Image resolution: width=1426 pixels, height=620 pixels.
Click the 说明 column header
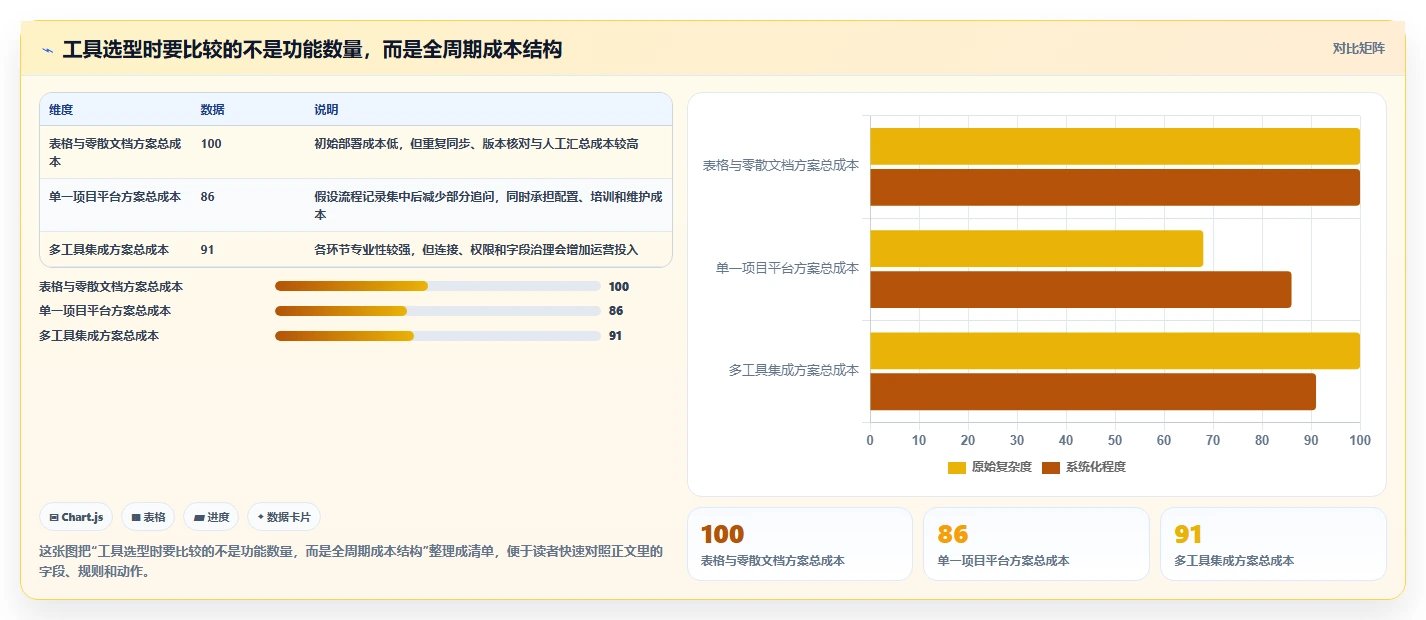pos(326,110)
